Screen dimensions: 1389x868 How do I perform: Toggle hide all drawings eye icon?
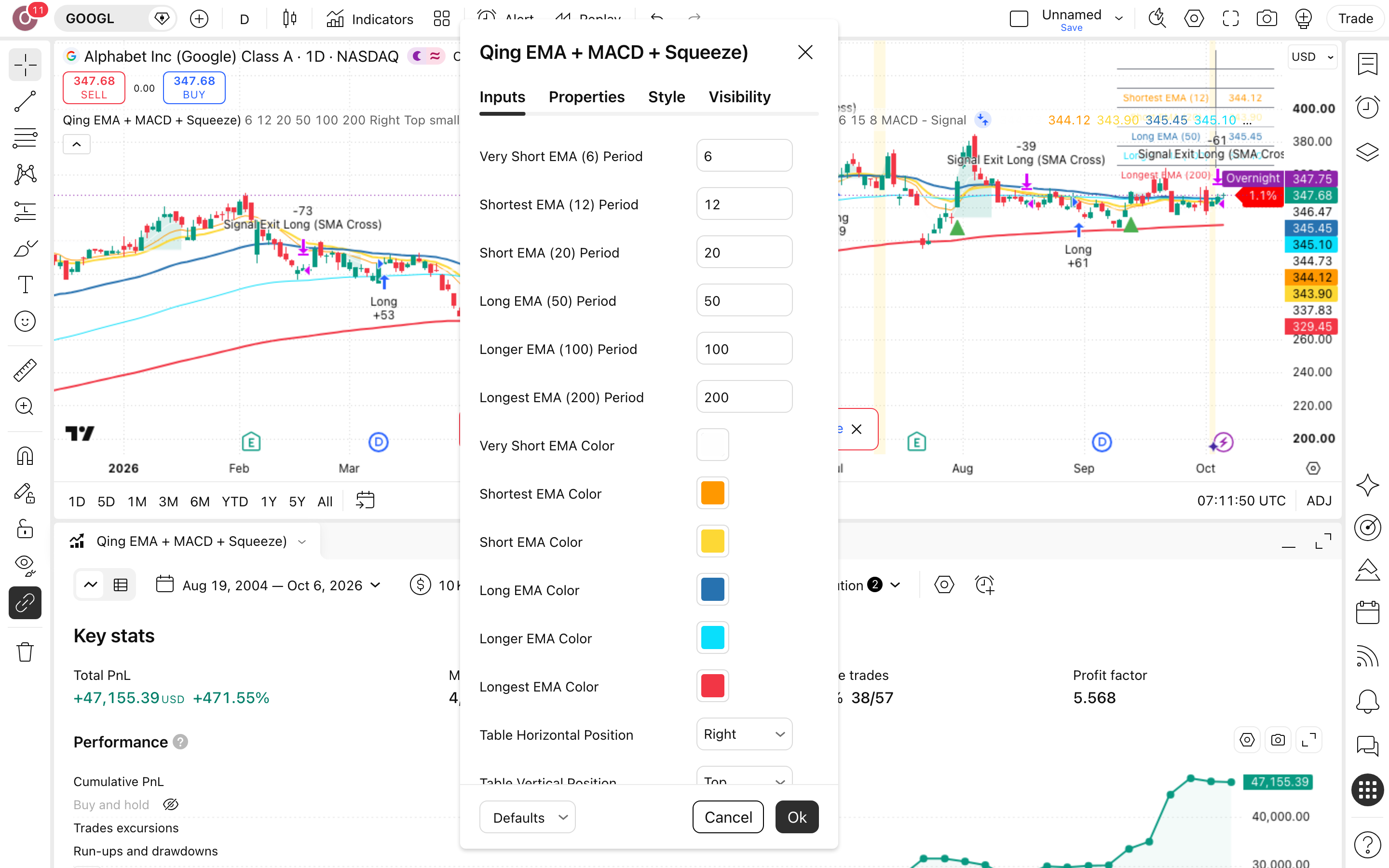25,566
